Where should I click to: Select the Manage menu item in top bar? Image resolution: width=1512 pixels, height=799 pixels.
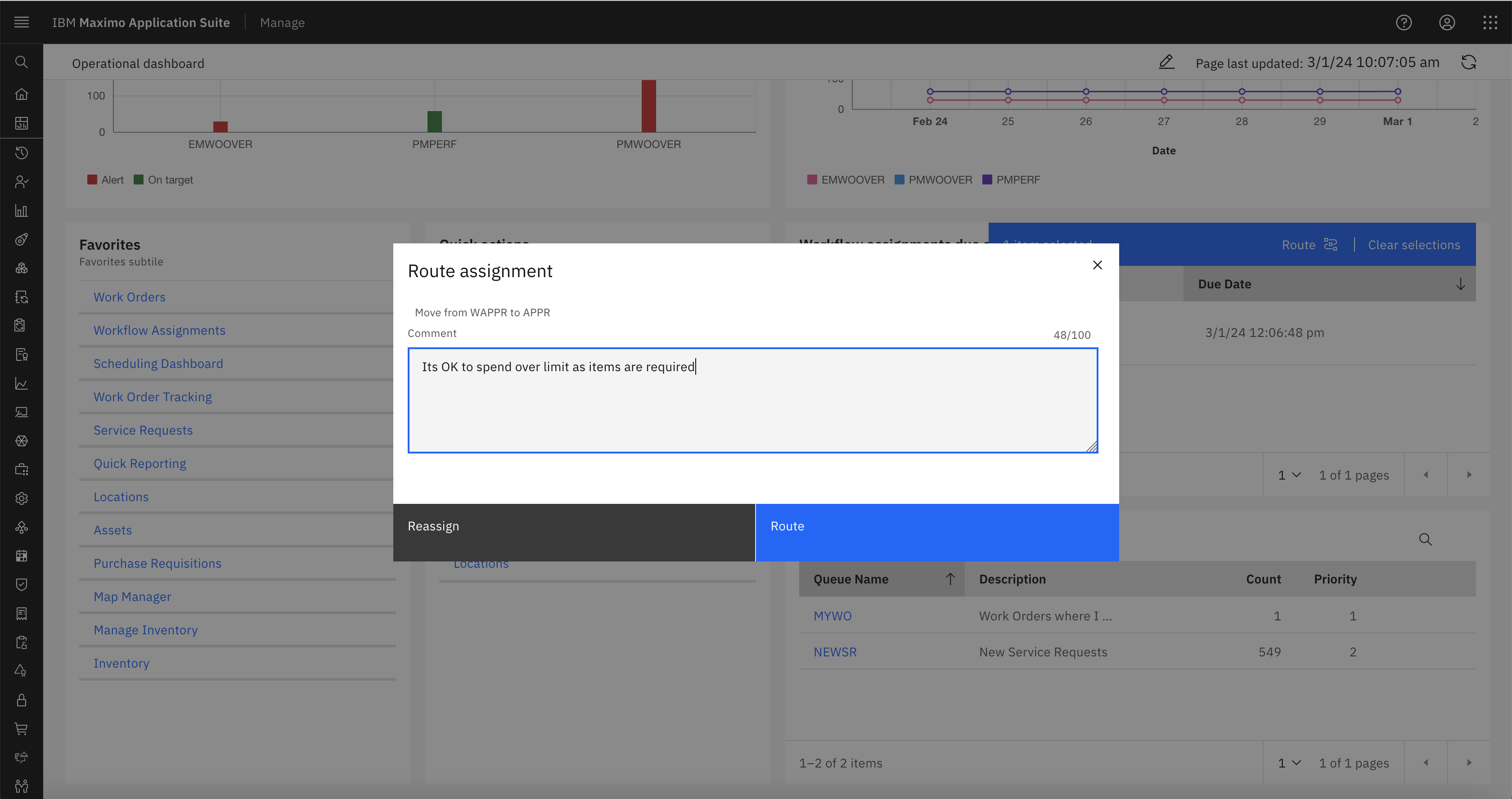pyautogui.click(x=282, y=22)
